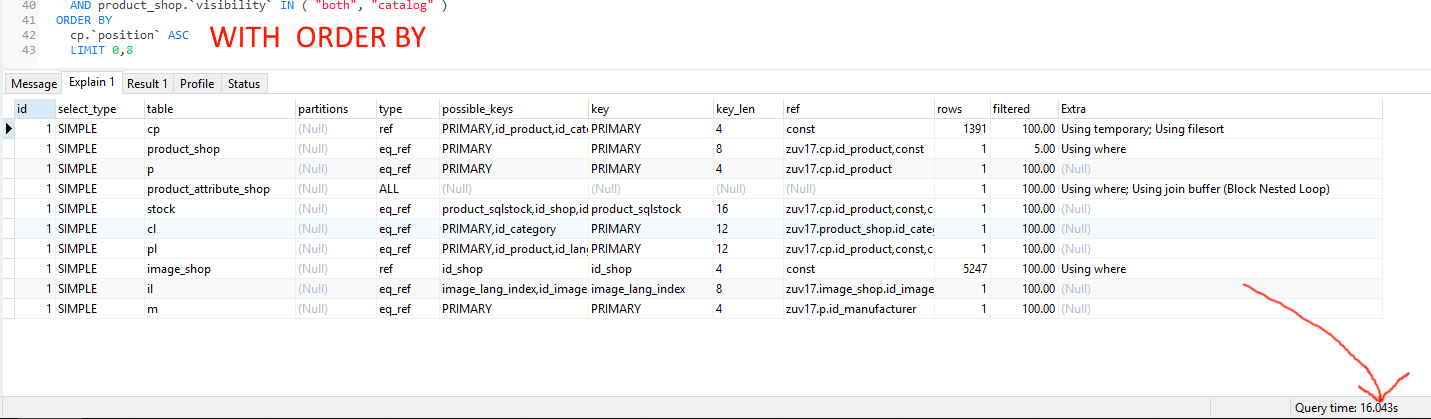Open the Result 1 tab
Viewport: 1431px width, 419px height.
[147, 84]
